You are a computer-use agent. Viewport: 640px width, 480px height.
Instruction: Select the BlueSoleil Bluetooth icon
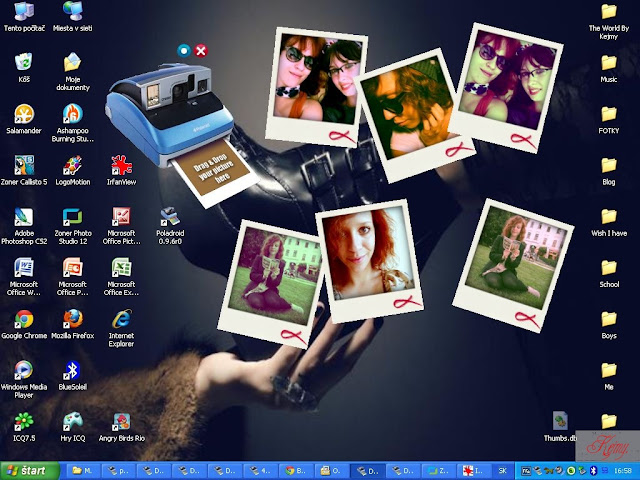[x=73, y=376]
